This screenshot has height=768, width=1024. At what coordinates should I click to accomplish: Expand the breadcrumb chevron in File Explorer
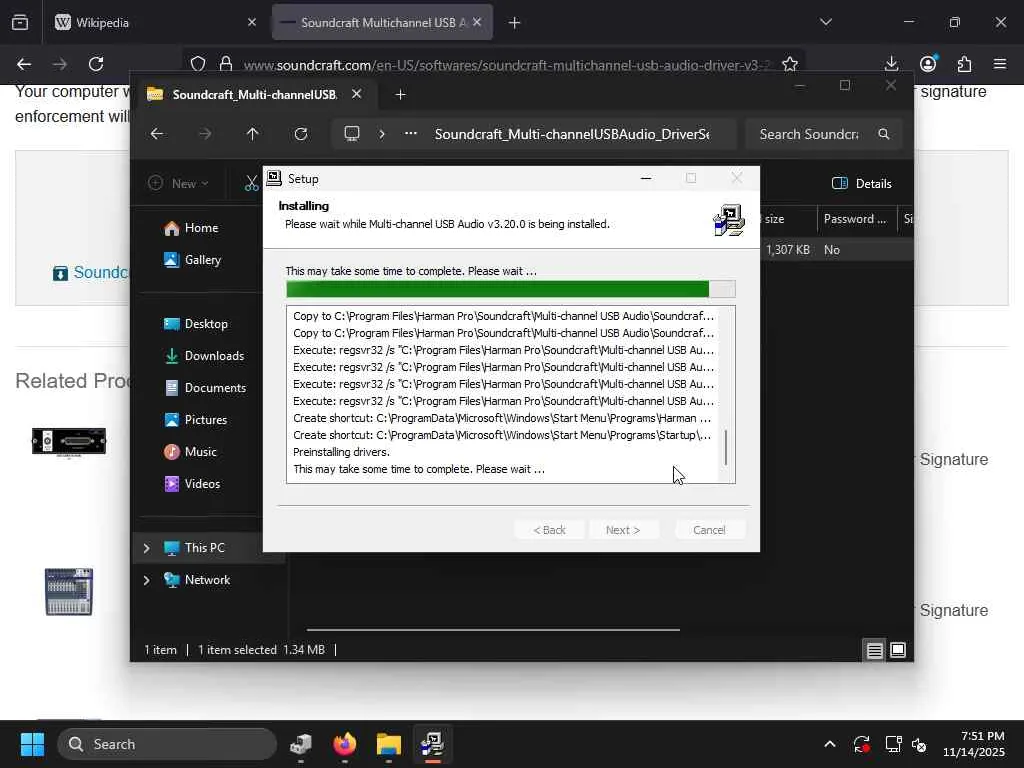tap(382, 134)
